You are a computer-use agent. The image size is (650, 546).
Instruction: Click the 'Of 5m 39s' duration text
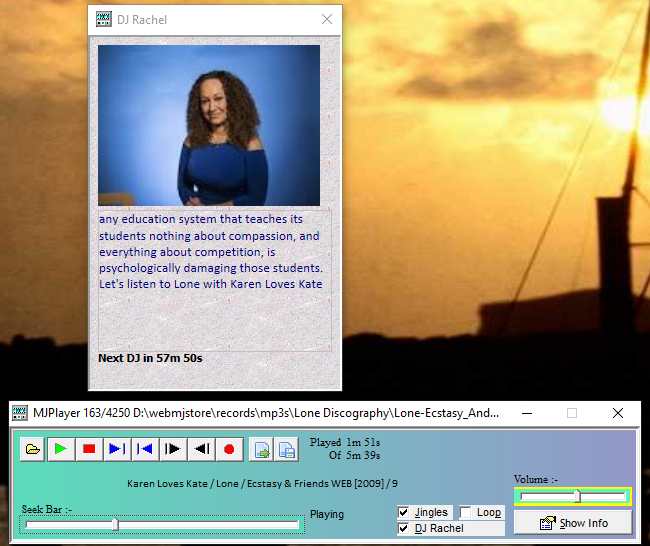(354, 455)
